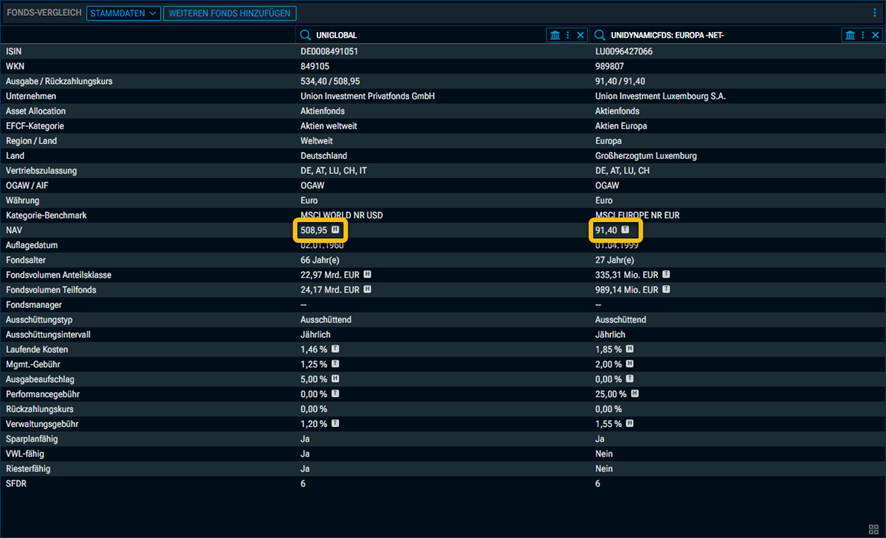Screen dimensions: 886x538
Task: Click the bank icon in the UNIGLOBAL column
Action: (x=555, y=35)
